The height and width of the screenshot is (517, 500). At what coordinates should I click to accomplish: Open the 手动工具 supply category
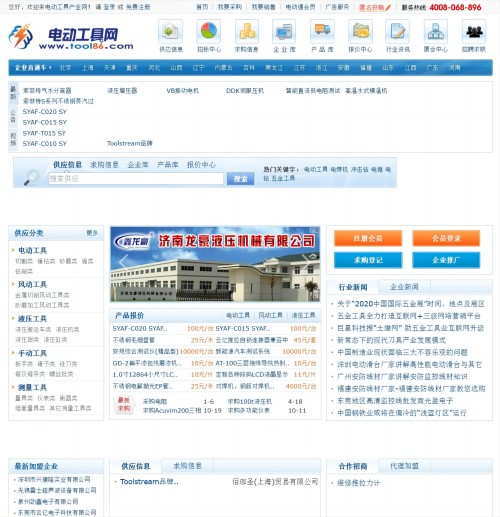tap(32, 353)
